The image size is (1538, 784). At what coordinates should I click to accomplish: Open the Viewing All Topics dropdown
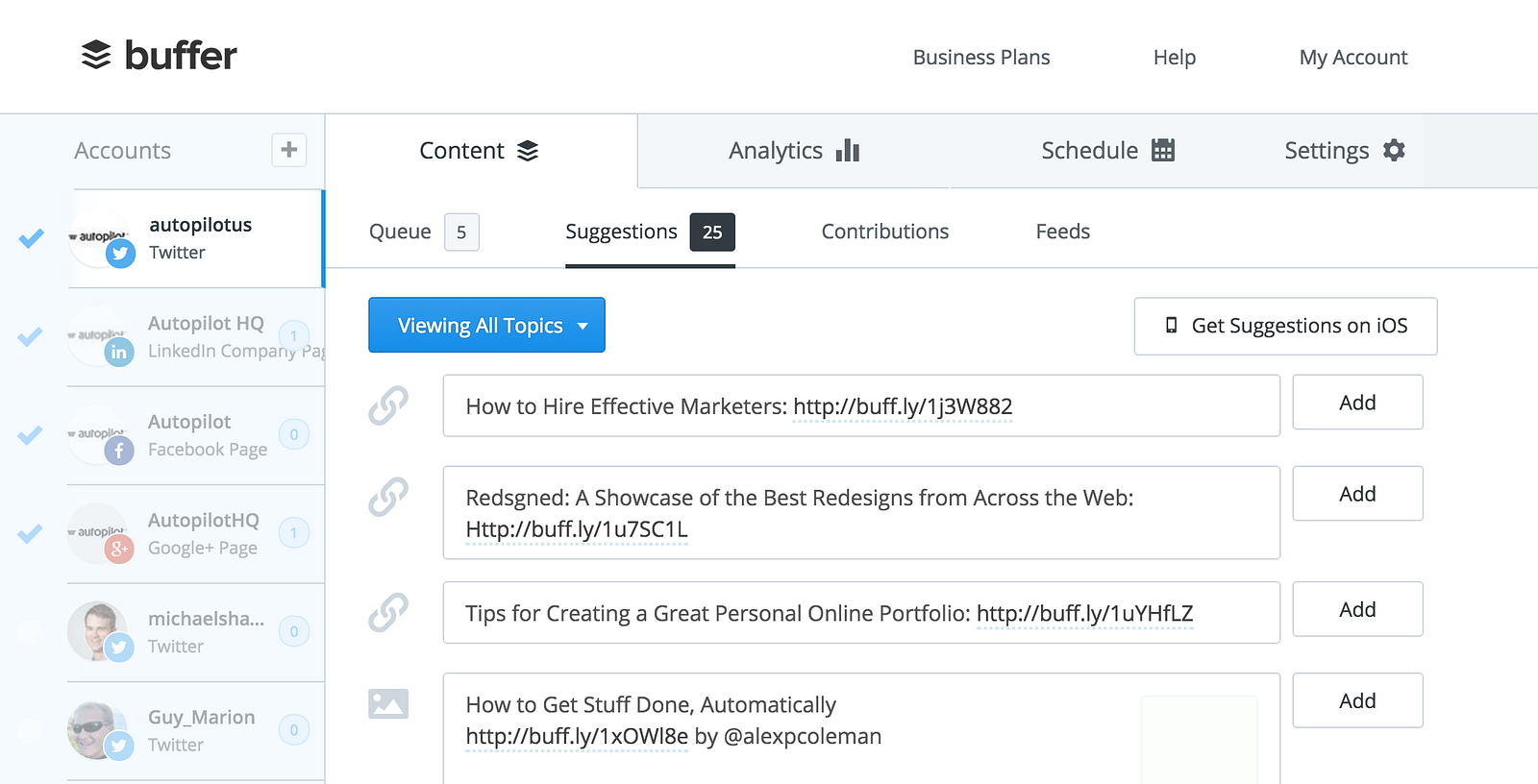click(486, 326)
